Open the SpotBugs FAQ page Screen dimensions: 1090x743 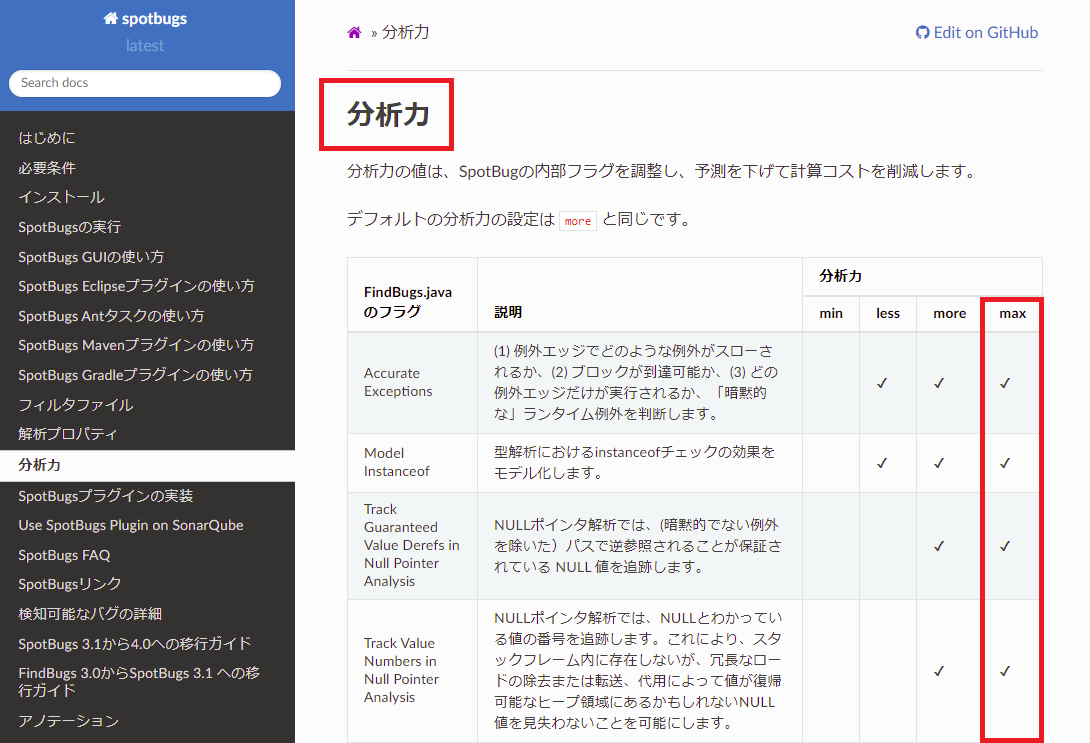[x=64, y=555]
